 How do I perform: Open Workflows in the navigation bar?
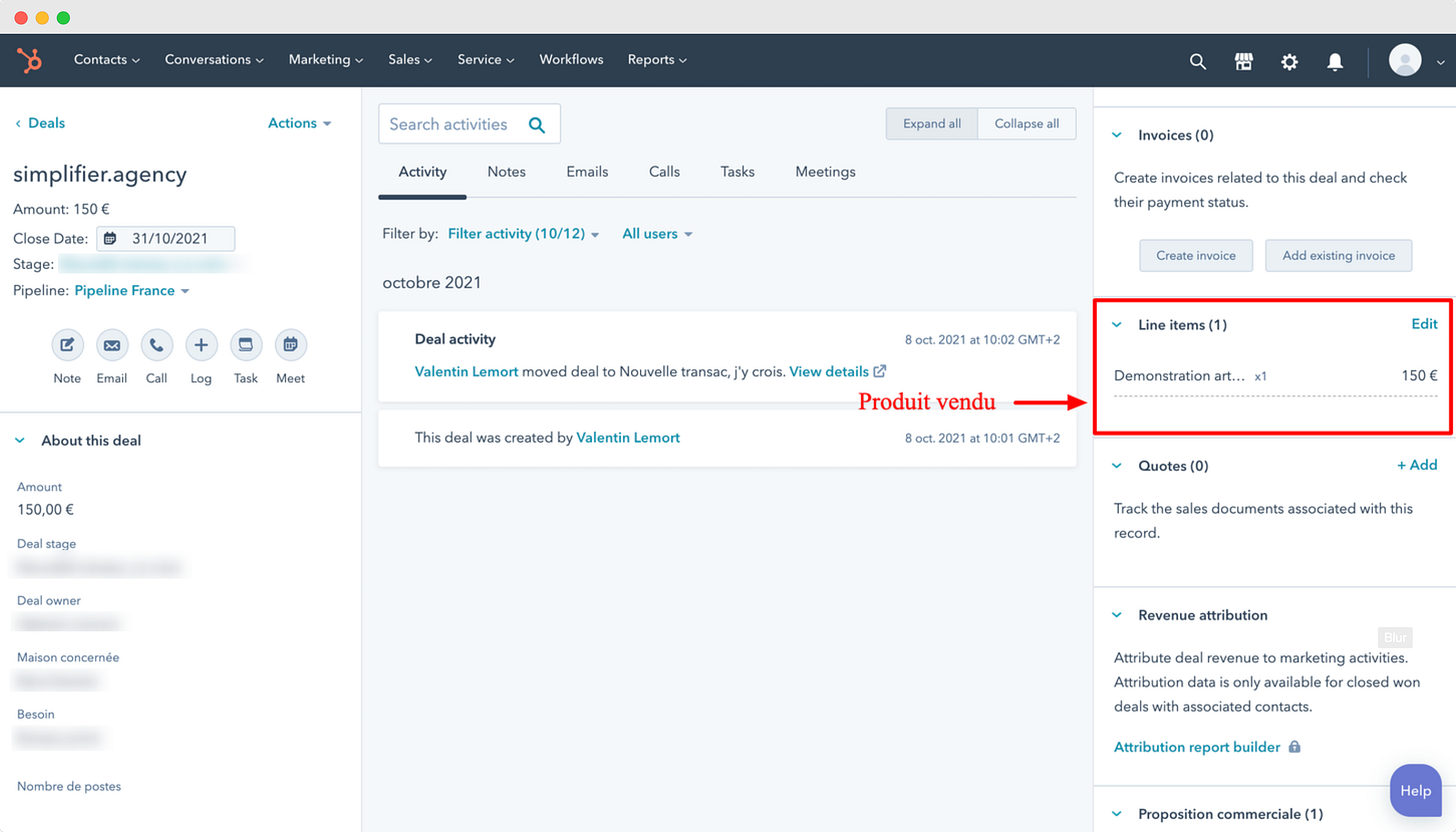coord(571,60)
